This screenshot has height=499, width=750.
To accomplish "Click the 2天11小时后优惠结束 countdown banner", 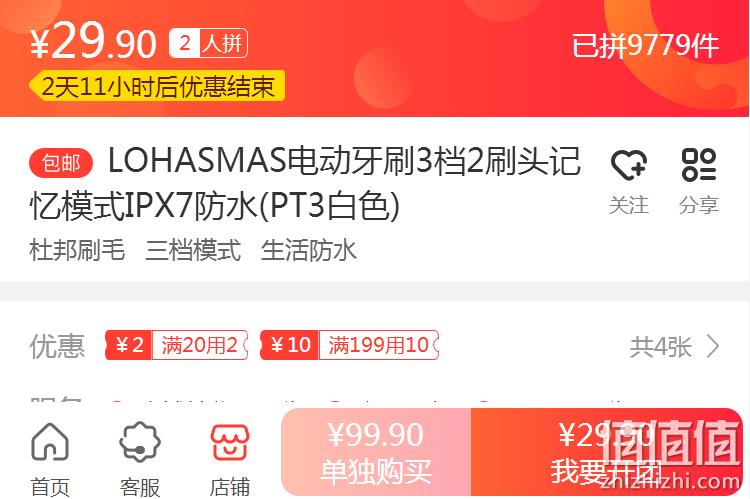I will (157, 86).
